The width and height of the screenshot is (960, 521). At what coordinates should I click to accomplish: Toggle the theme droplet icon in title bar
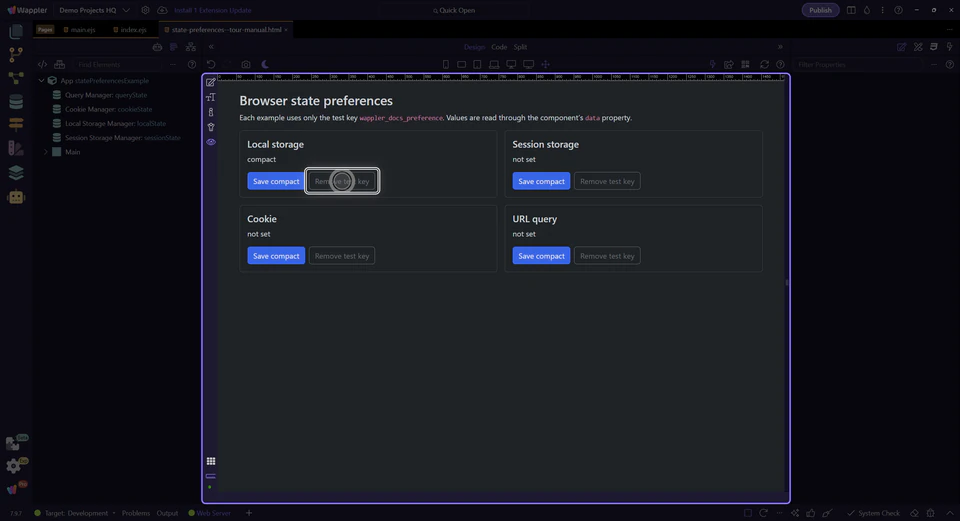tap(867, 10)
